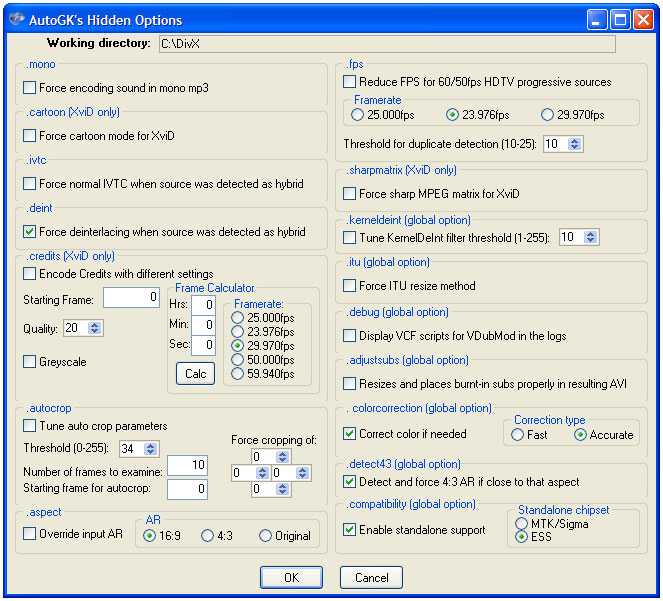
Task: Click the duplicate detection threshold spinner arrows
Action: [574, 144]
